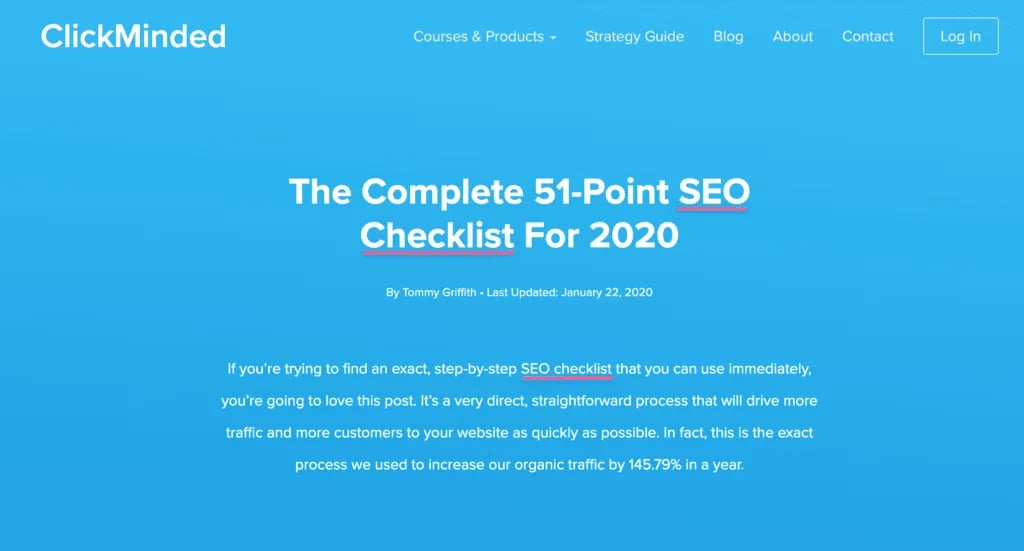The image size is (1024, 551).
Task: Click the underlined Checklist word in headline
Action: pos(437,235)
